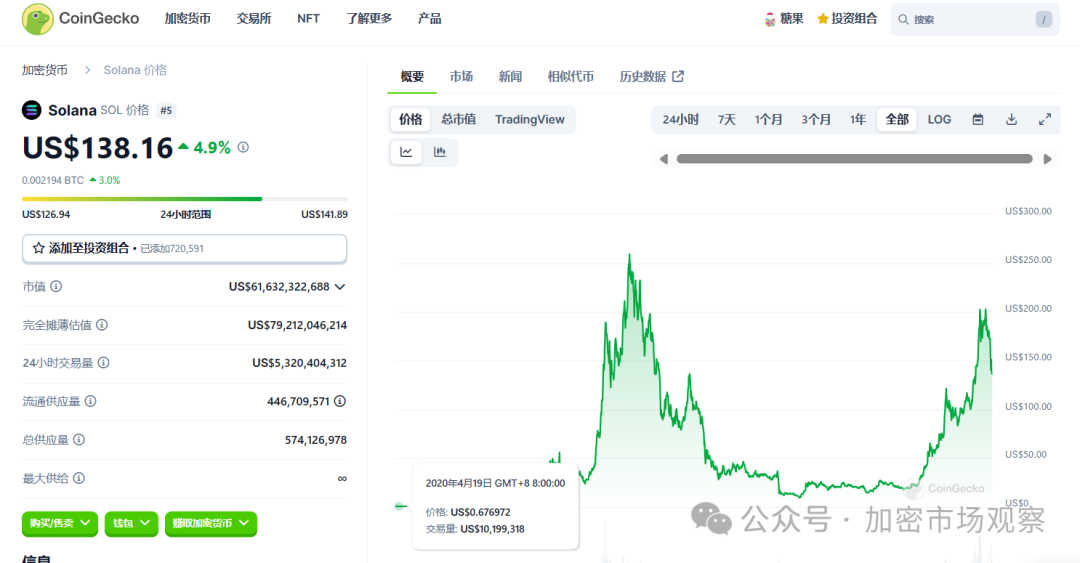
Task: Select the 1年 time range
Action: pos(858,119)
